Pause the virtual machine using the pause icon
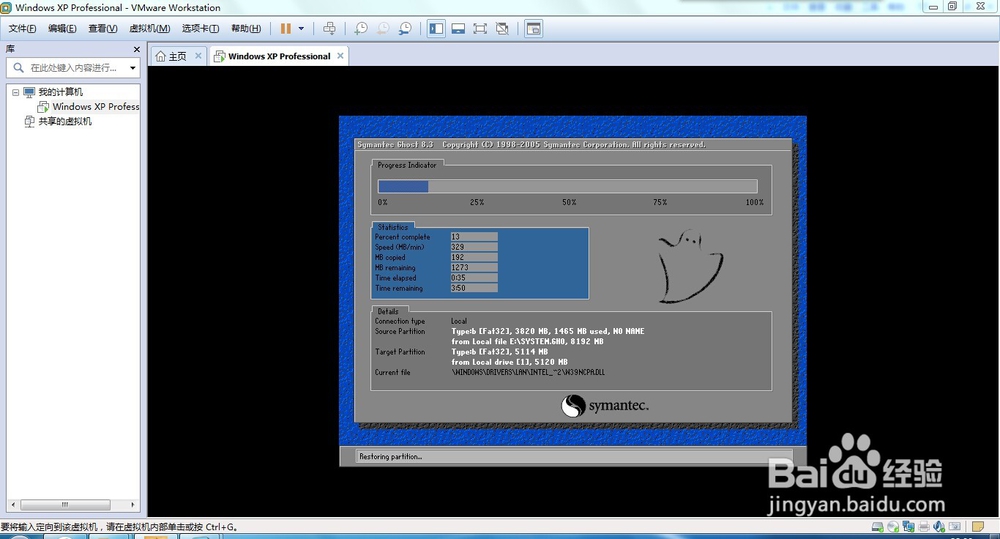1000x539 pixels. click(286, 29)
